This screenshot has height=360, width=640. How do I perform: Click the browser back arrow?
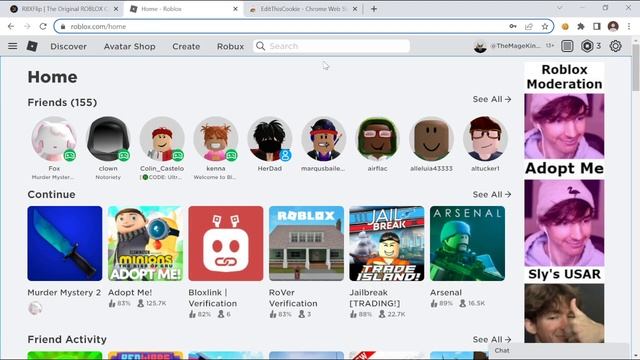(11, 27)
